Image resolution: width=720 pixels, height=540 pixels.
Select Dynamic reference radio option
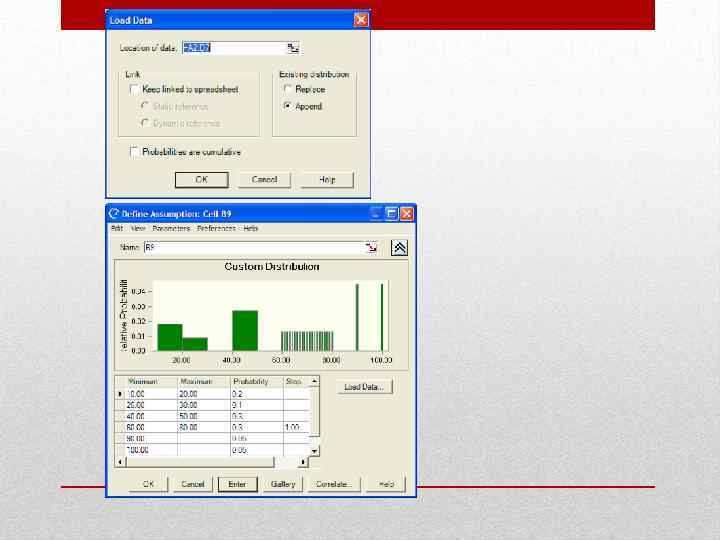pos(145,123)
